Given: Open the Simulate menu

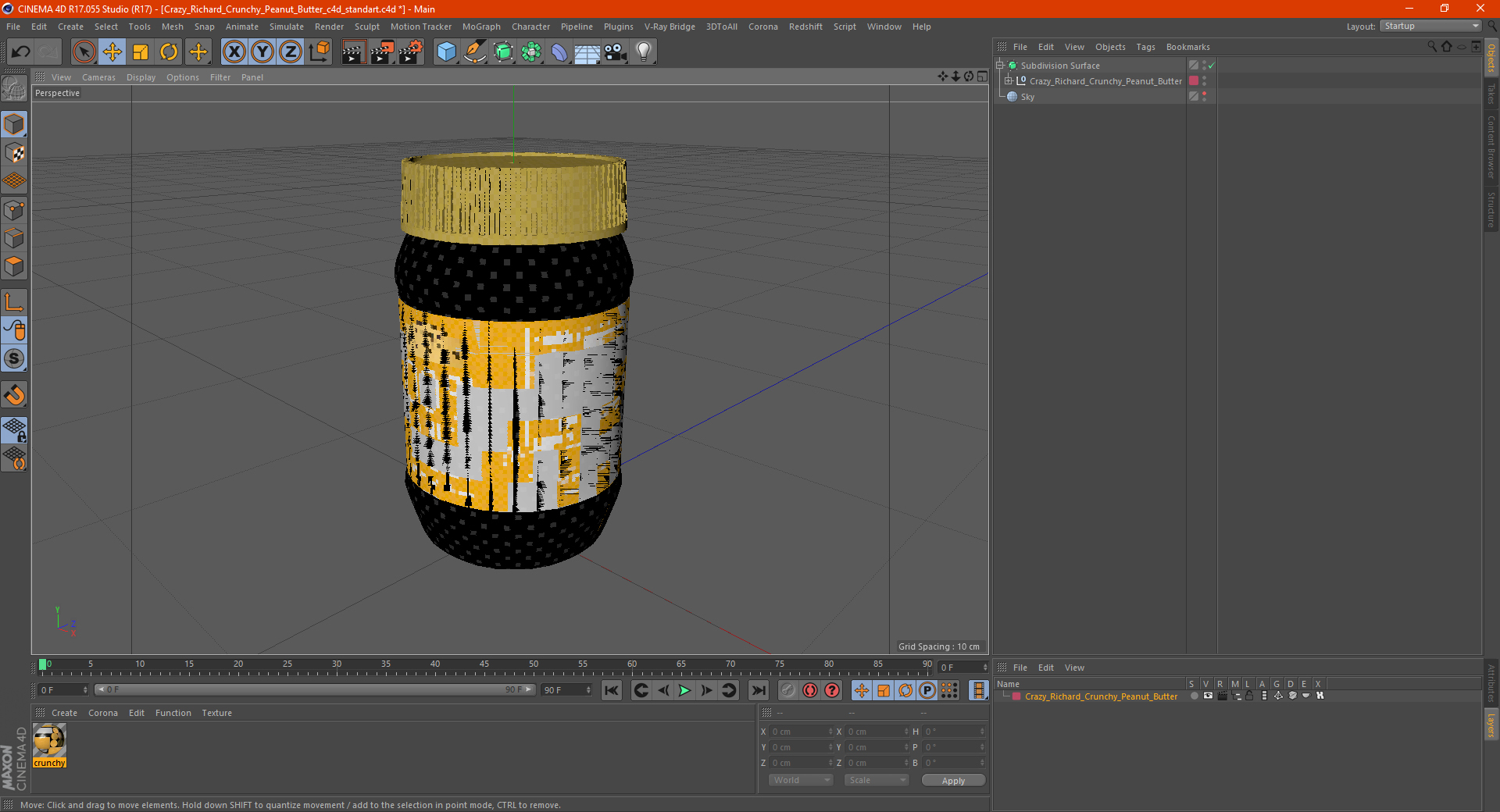Looking at the screenshot, I should [x=287, y=27].
